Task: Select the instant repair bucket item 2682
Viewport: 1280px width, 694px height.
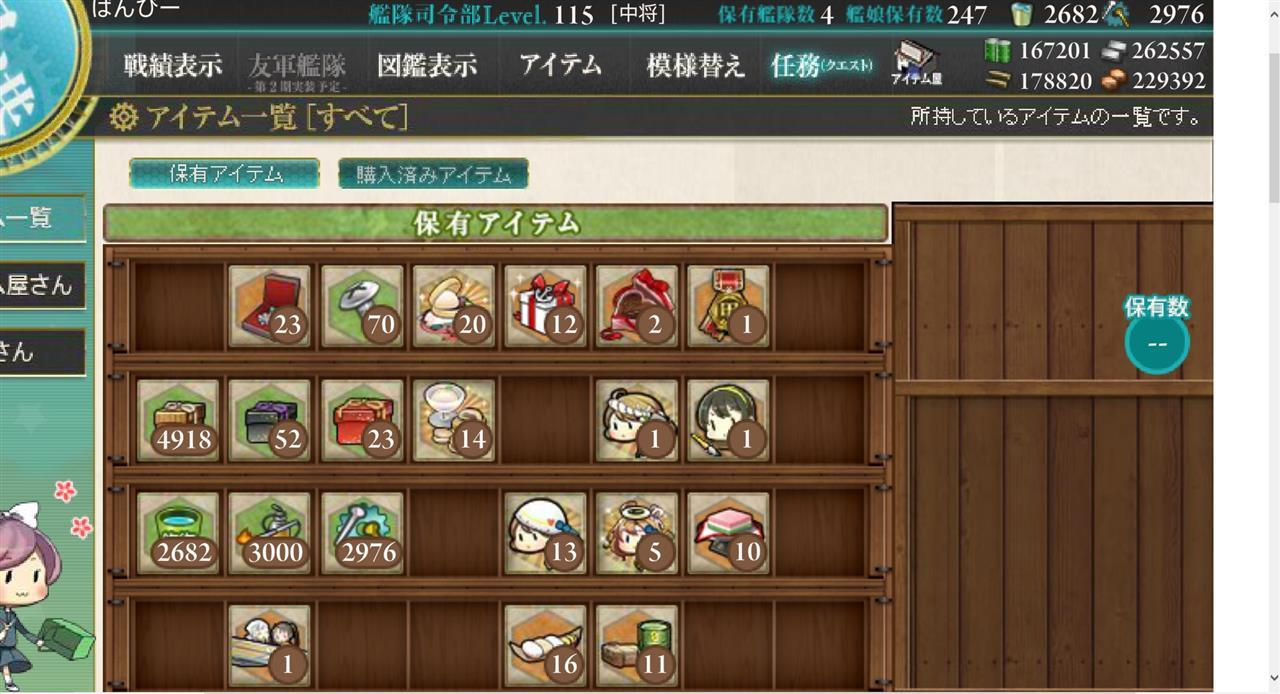Action: click(178, 533)
